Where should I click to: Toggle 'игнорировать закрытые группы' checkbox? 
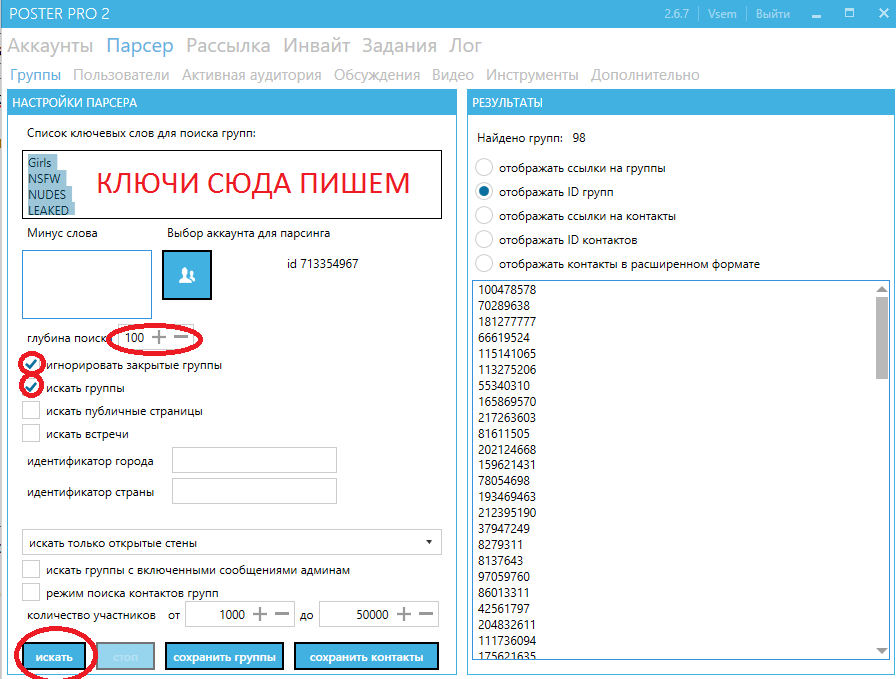click(x=31, y=364)
